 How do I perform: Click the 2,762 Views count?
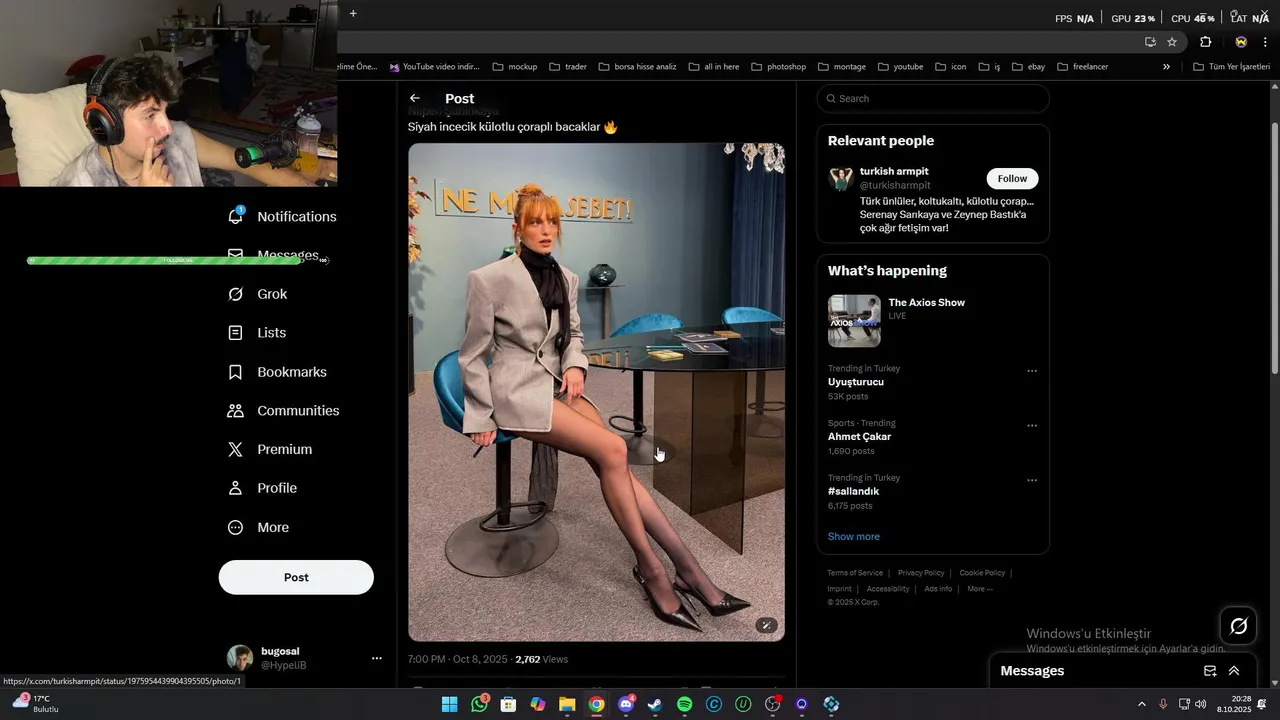coord(541,659)
